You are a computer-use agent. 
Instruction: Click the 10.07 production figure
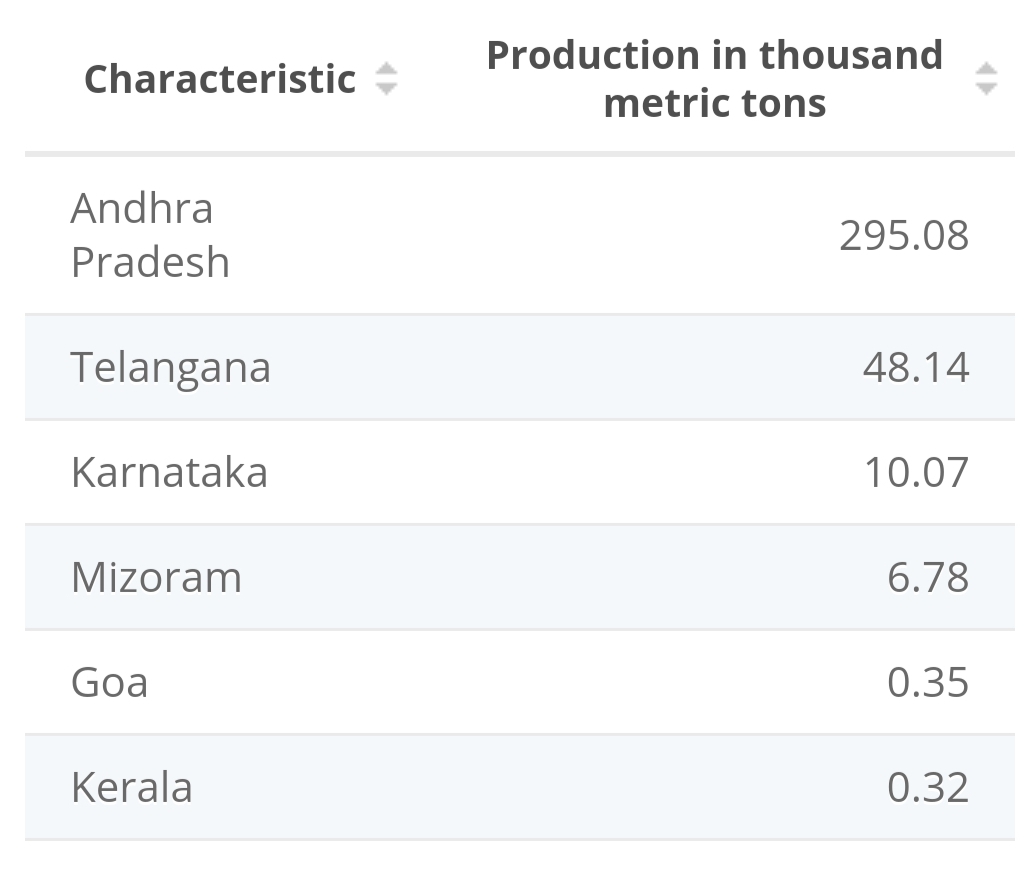(x=916, y=472)
